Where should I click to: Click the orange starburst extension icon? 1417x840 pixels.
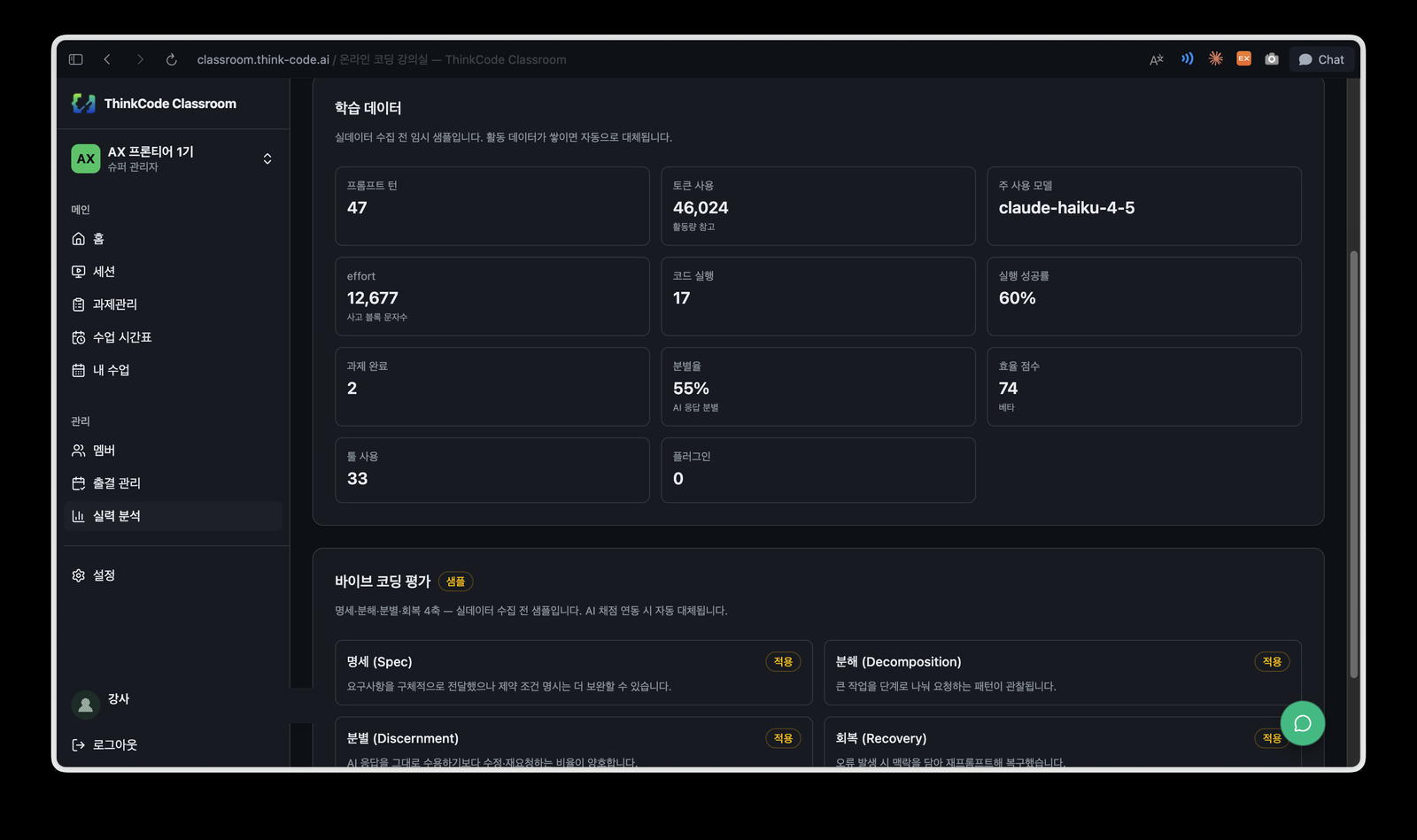click(x=1216, y=58)
